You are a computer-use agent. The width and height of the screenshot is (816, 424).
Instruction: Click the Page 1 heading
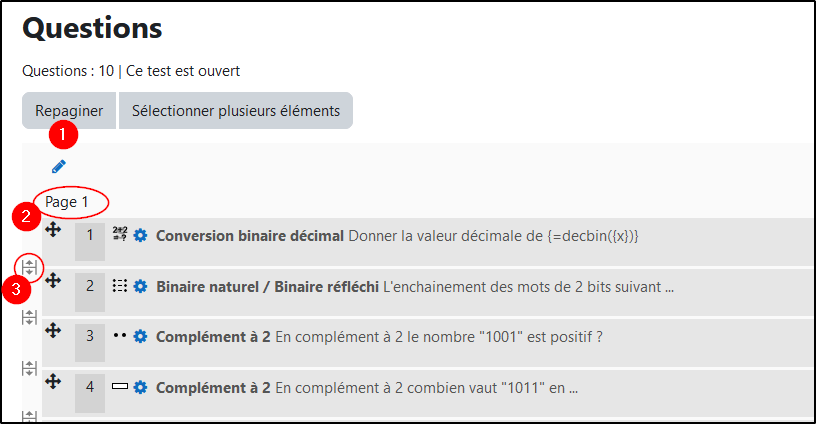(67, 202)
